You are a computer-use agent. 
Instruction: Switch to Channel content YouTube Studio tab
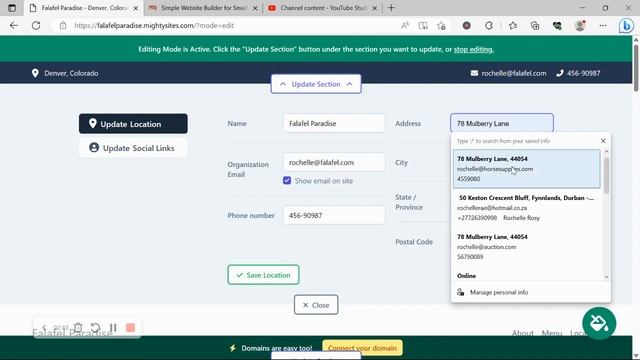(x=323, y=8)
